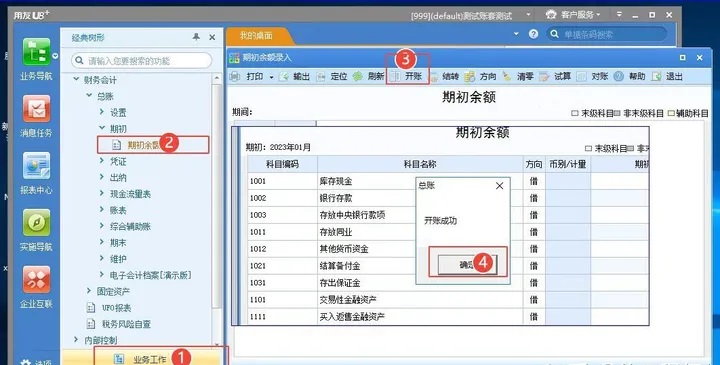Open 企业互联 in the left sidebar
Screen dimensions: 720x365
coord(36,287)
